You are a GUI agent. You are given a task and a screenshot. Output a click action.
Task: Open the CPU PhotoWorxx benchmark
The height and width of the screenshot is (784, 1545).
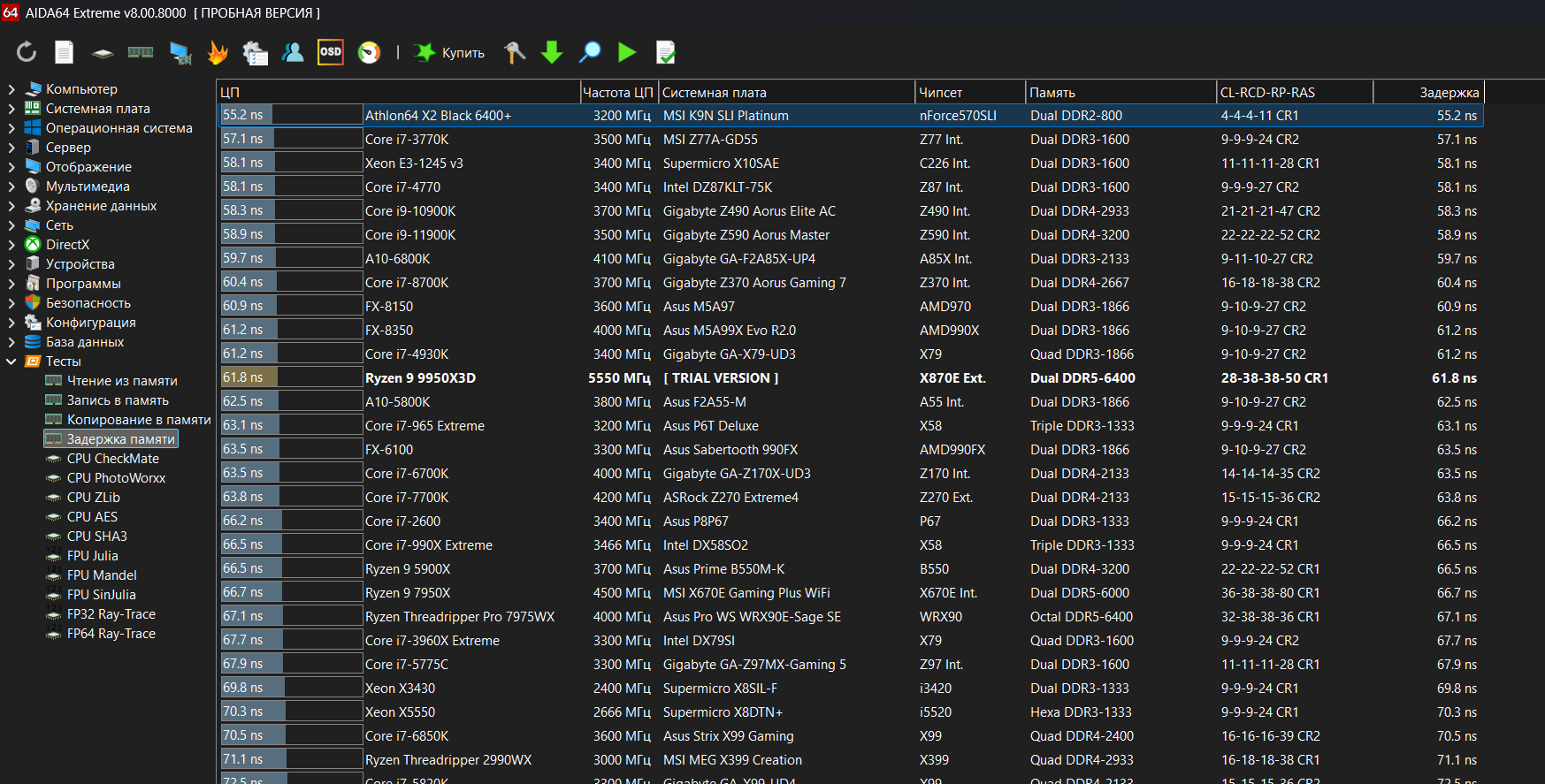tap(117, 478)
